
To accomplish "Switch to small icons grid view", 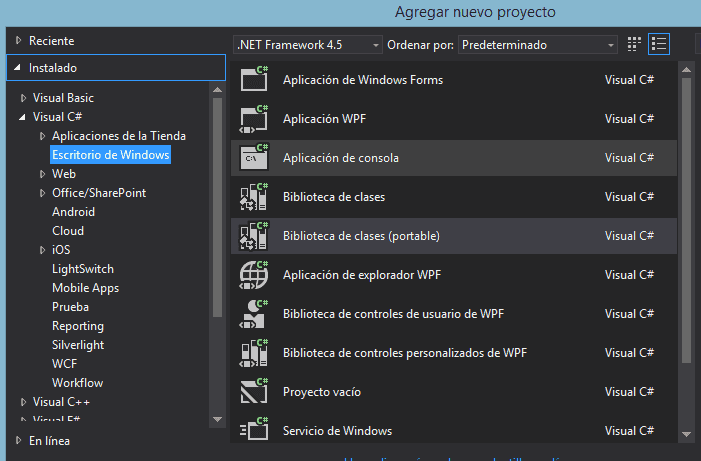I will tap(634, 44).
